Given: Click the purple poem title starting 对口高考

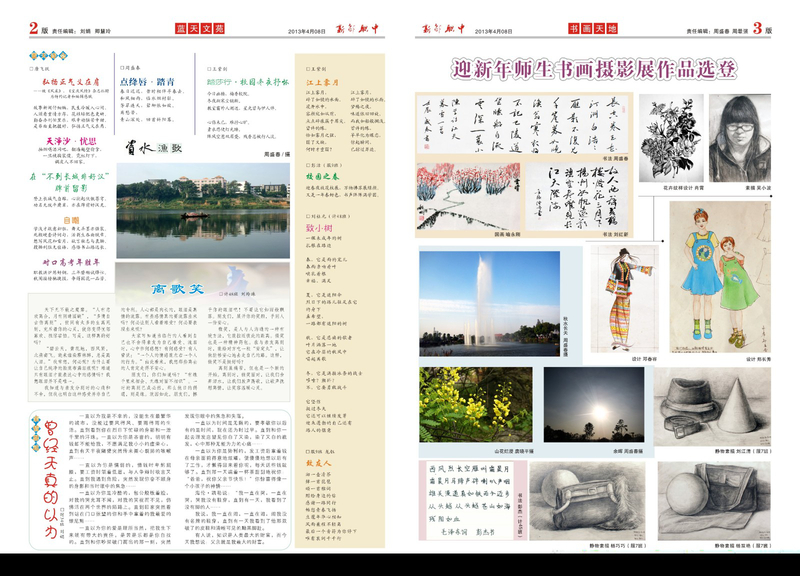Looking at the screenshot, I should pos(71,262).
